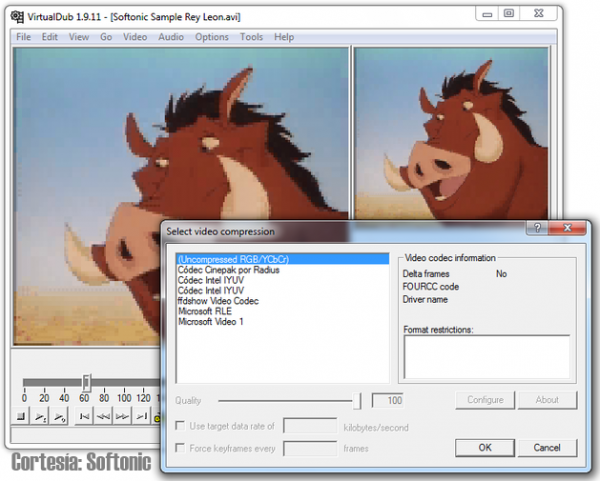Click OK in the compression dialog

point(484,447)
